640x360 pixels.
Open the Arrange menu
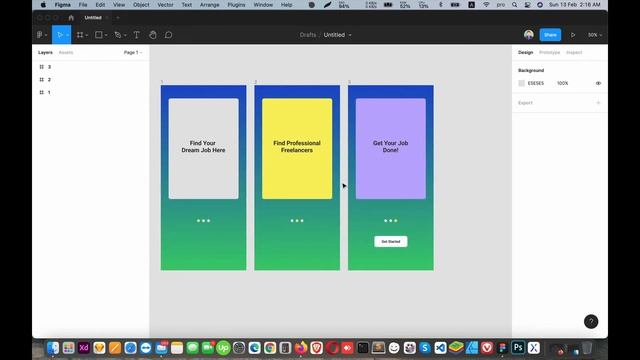(x=209, y=5)
